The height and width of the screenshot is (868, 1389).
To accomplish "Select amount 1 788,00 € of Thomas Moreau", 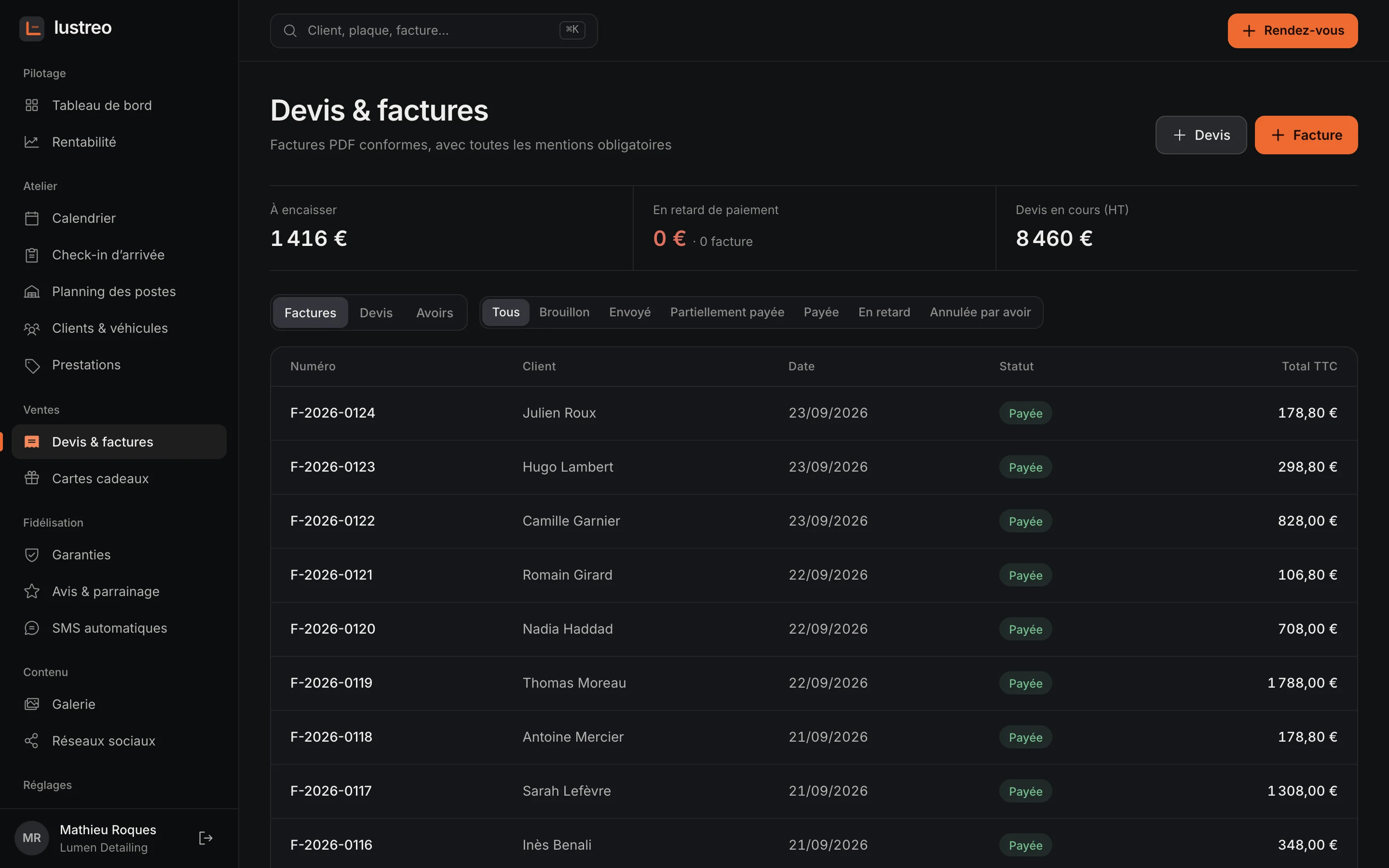I will click(1302, 682).
